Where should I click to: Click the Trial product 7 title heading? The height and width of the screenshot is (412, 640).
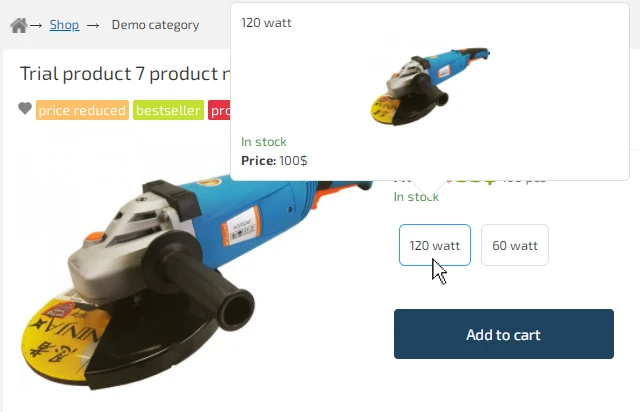point(125,74)
